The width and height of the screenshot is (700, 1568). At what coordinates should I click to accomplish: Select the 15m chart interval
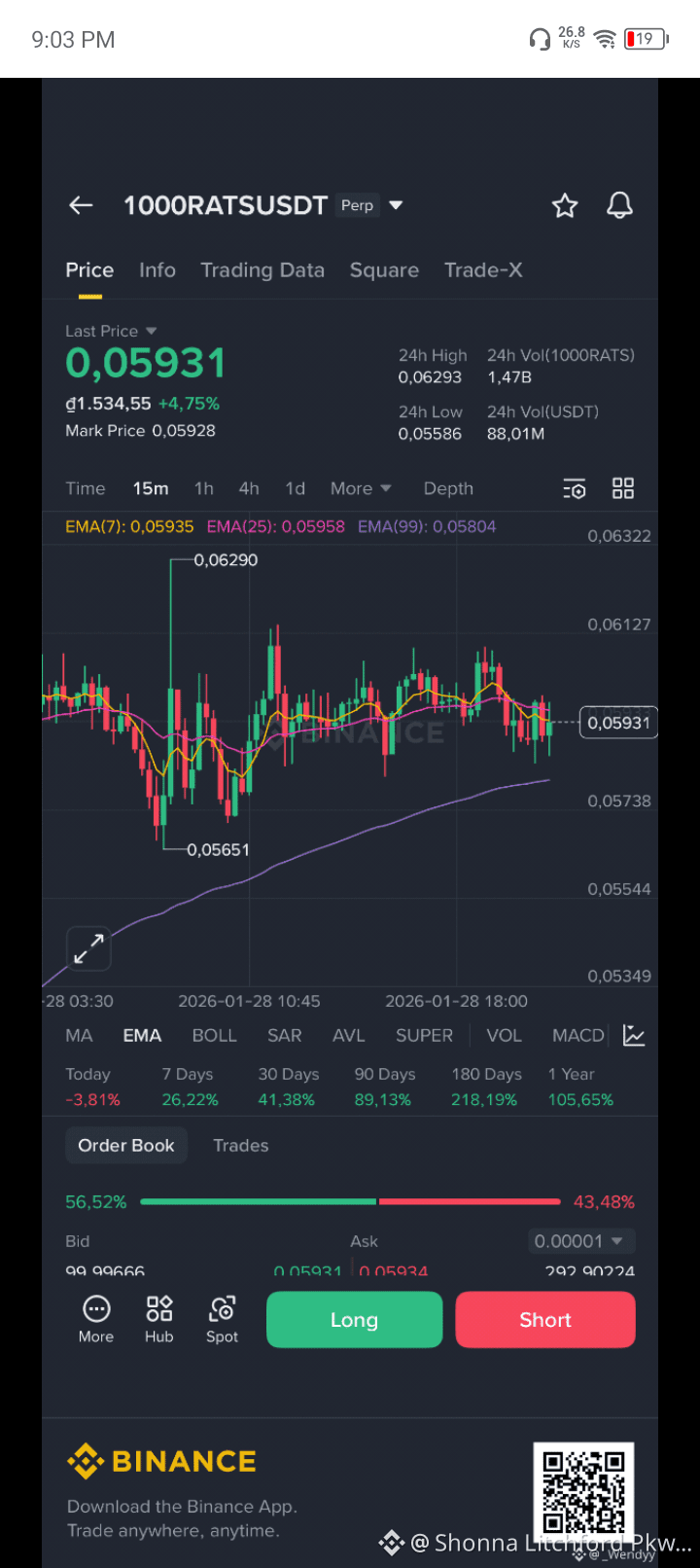151,488
